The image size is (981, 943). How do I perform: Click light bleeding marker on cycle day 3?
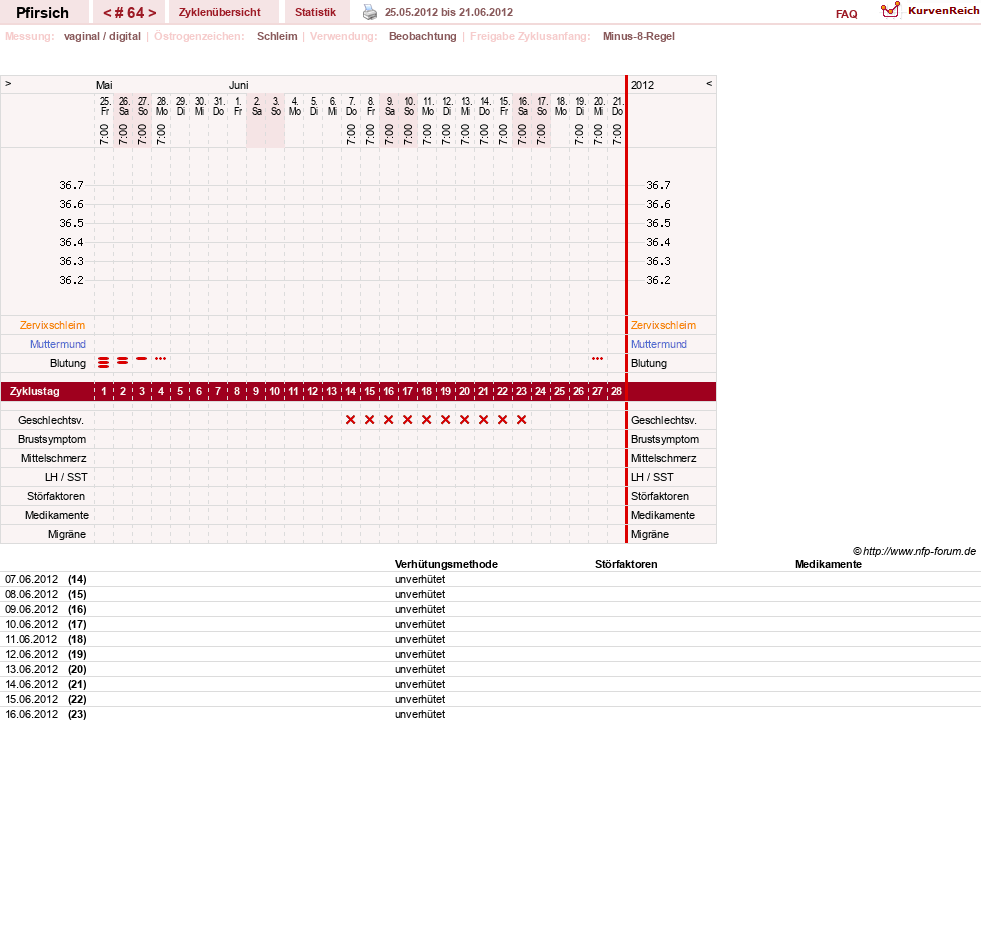coord(141,359)
